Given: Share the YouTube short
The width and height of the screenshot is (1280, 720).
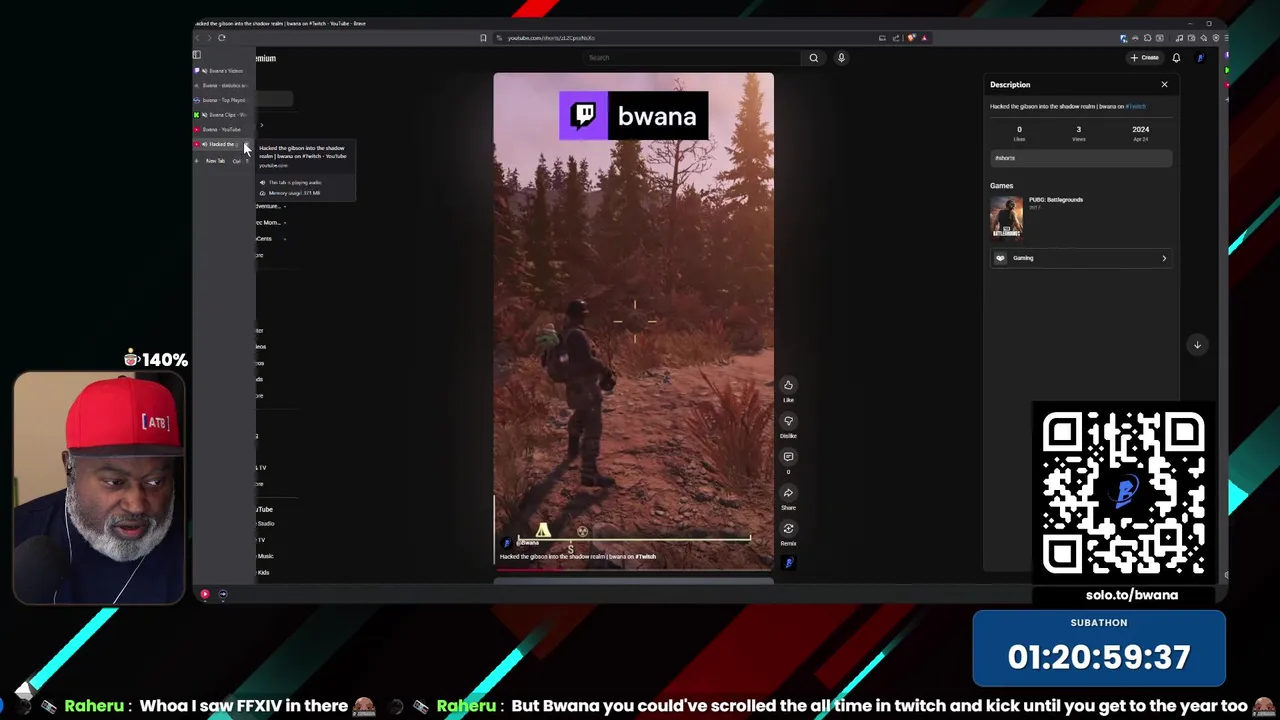Looking at the screenshot, I should click(x=788, y=493).
